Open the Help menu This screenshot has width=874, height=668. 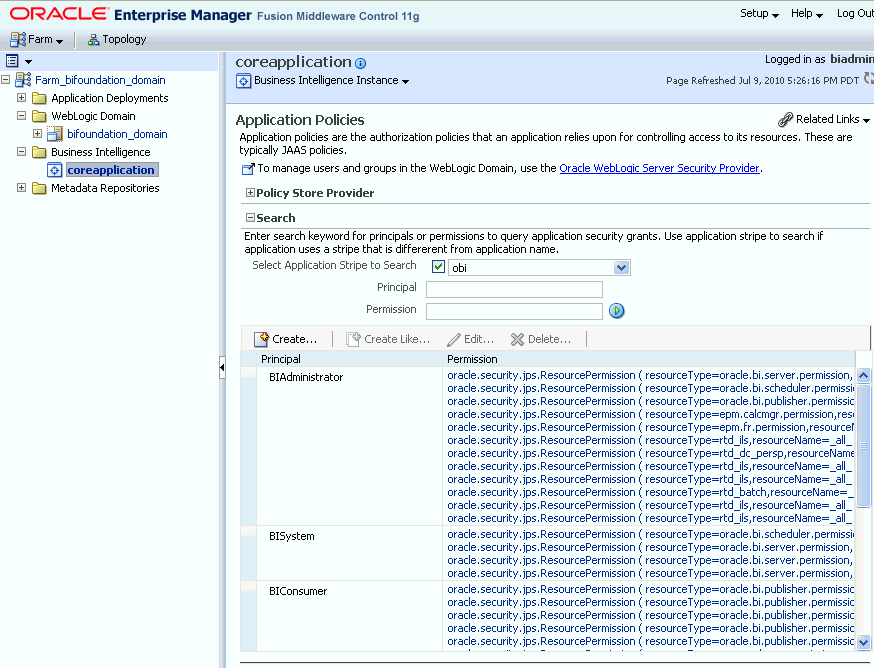[805, 14]
